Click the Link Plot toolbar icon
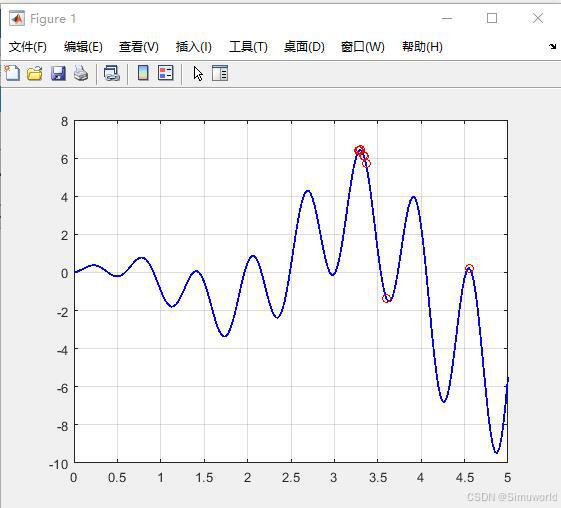This screenshot has height=508, width=561. pos(112,73)
